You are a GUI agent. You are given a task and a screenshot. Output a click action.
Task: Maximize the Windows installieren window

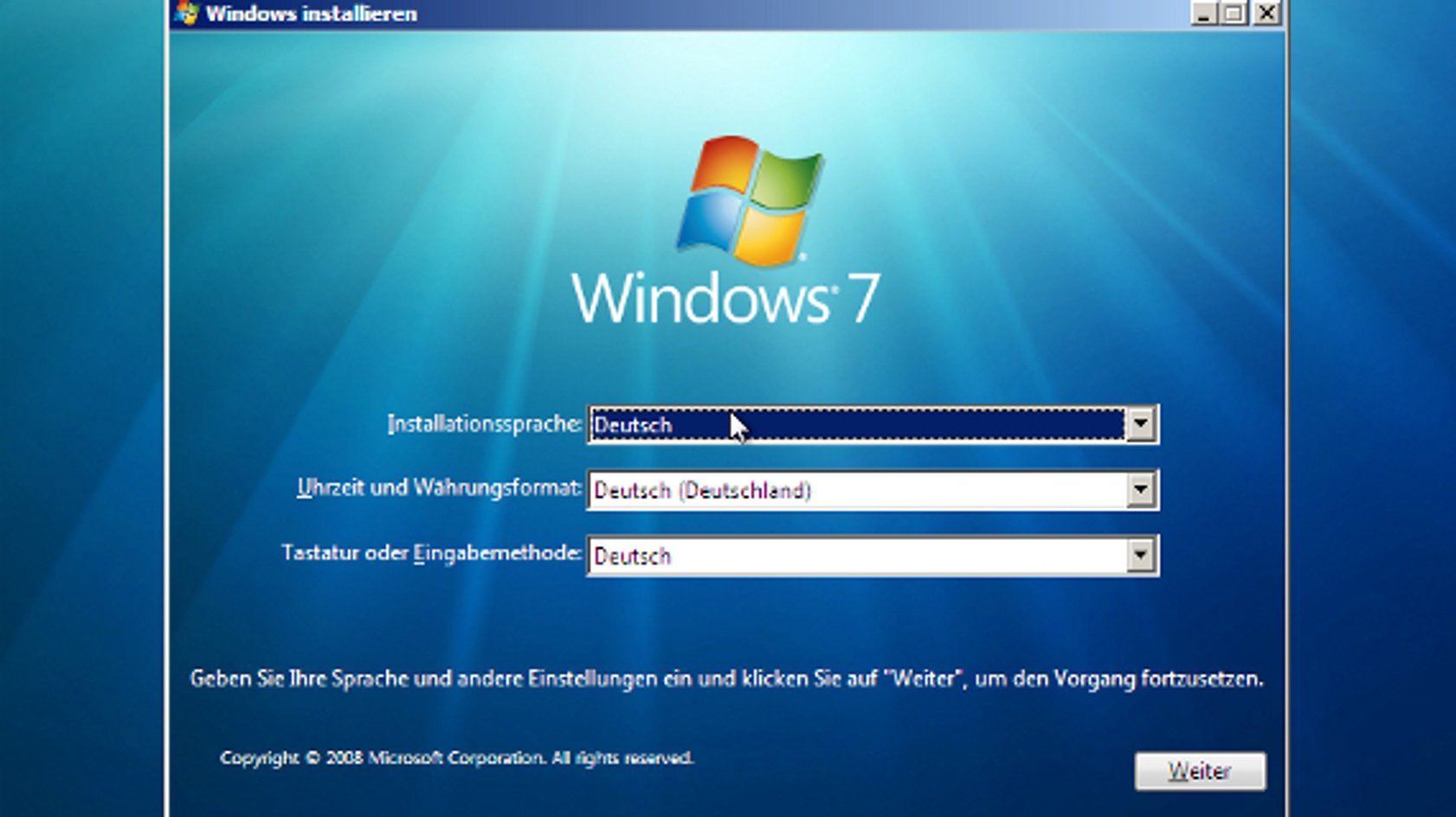[x=1234, y=13]
